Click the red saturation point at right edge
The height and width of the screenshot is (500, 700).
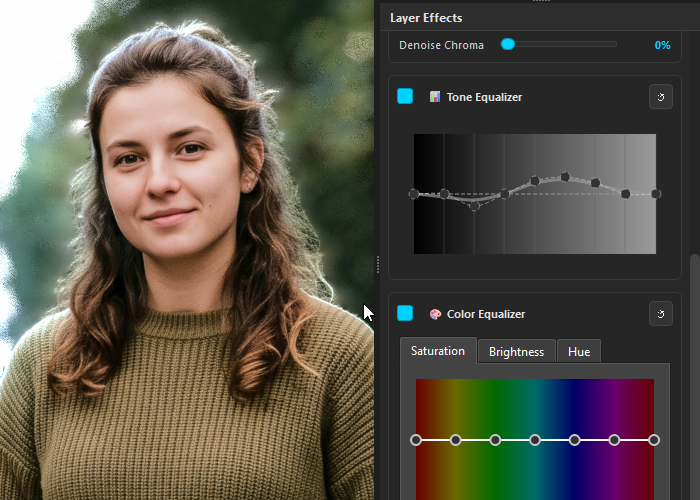click(654, 440)
